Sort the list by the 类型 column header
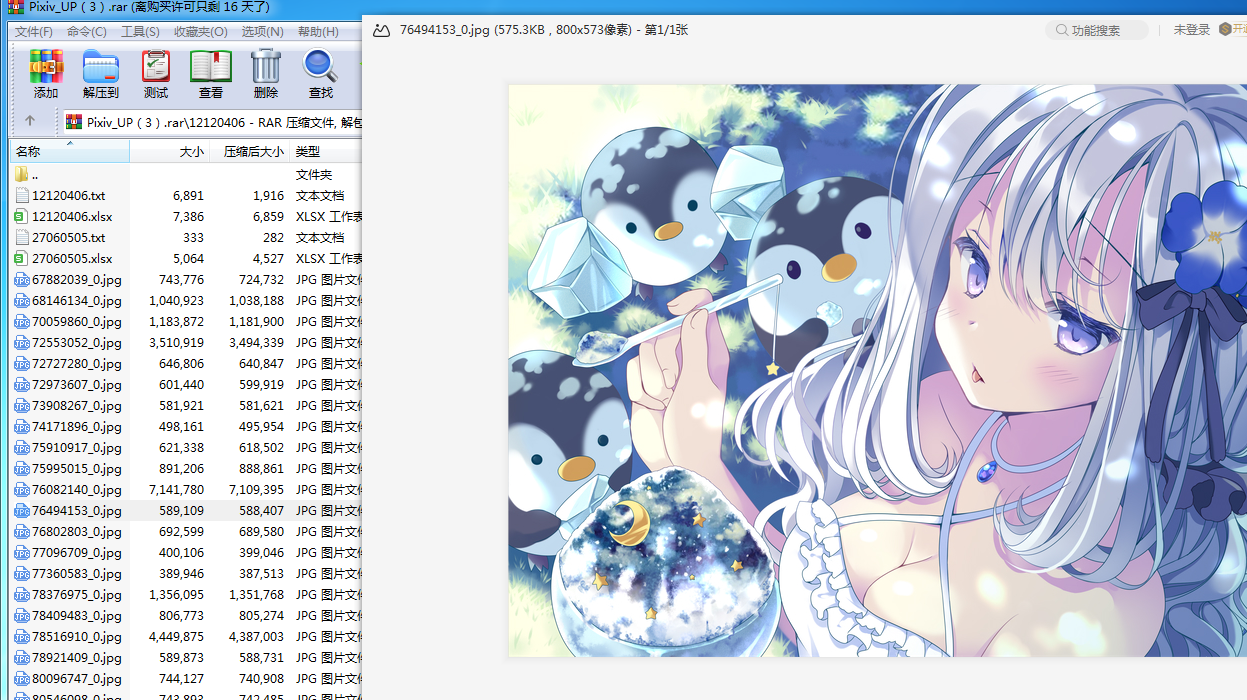1247x700 pixels. (326, 151)
